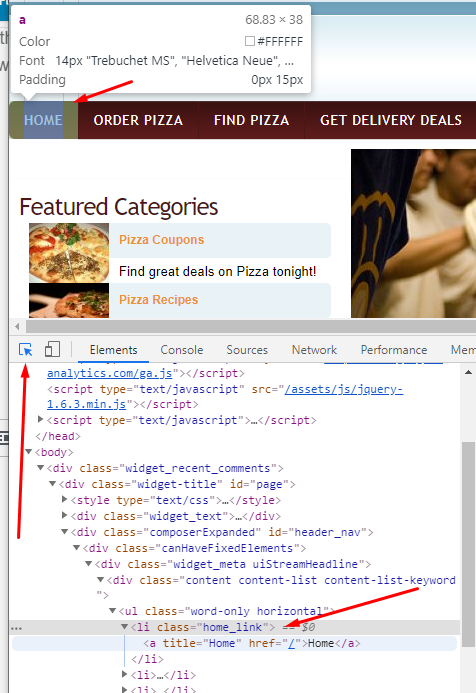This screenshot has width=476, height=693.
Task: Open the ORDER PIZZA menu item
Action: (x=138, y=120)
